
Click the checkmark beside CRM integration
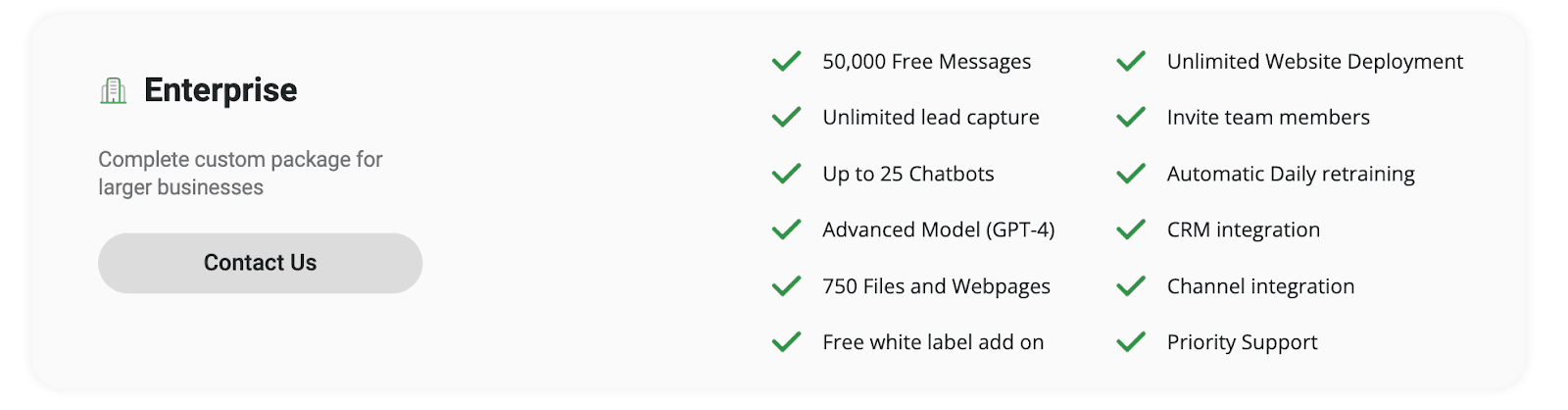tap(1131, 231)
